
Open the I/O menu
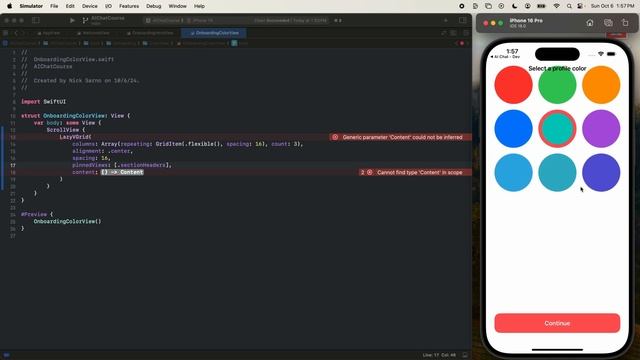point(108,6)
